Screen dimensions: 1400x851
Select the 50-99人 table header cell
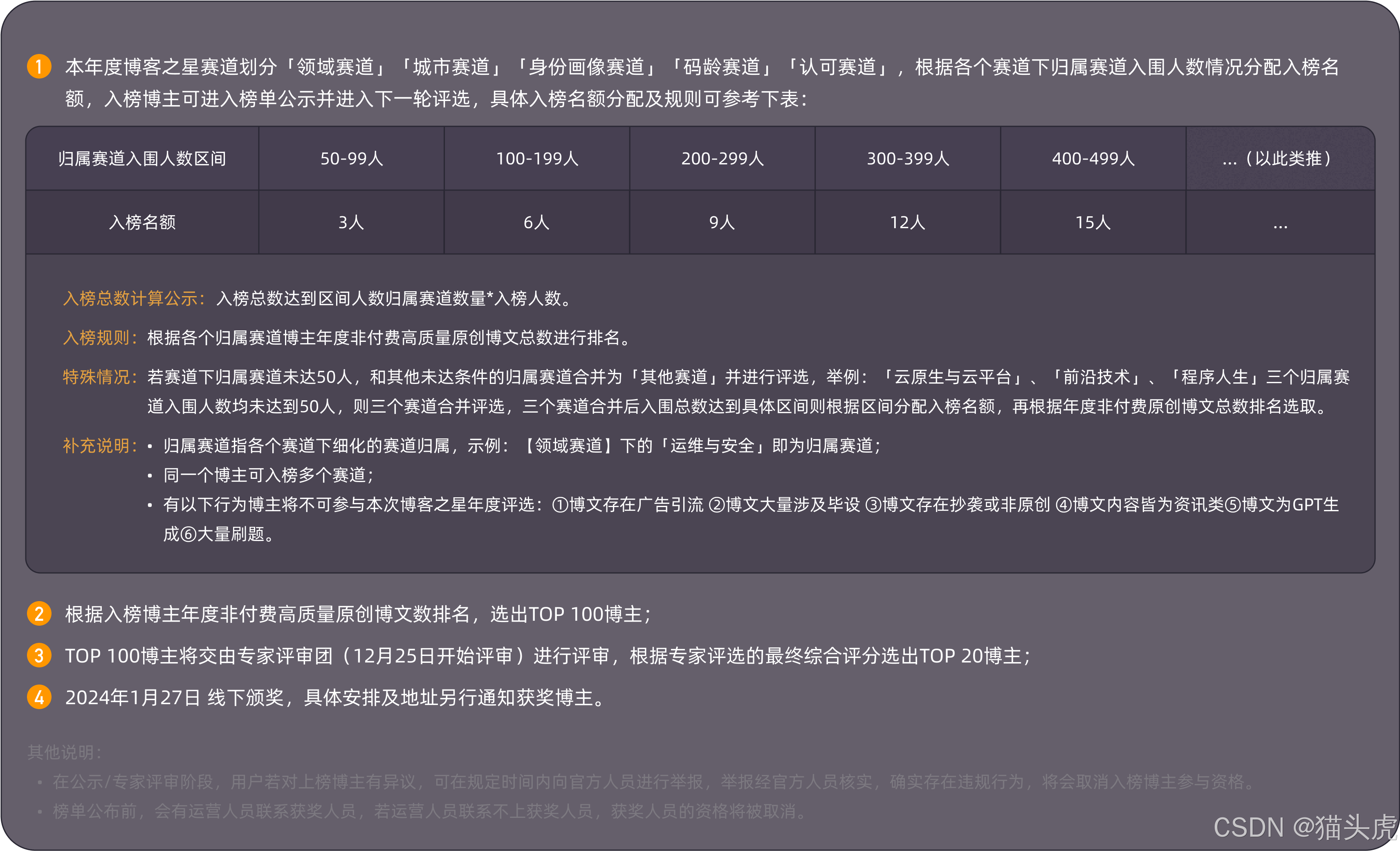coord(352,159)
